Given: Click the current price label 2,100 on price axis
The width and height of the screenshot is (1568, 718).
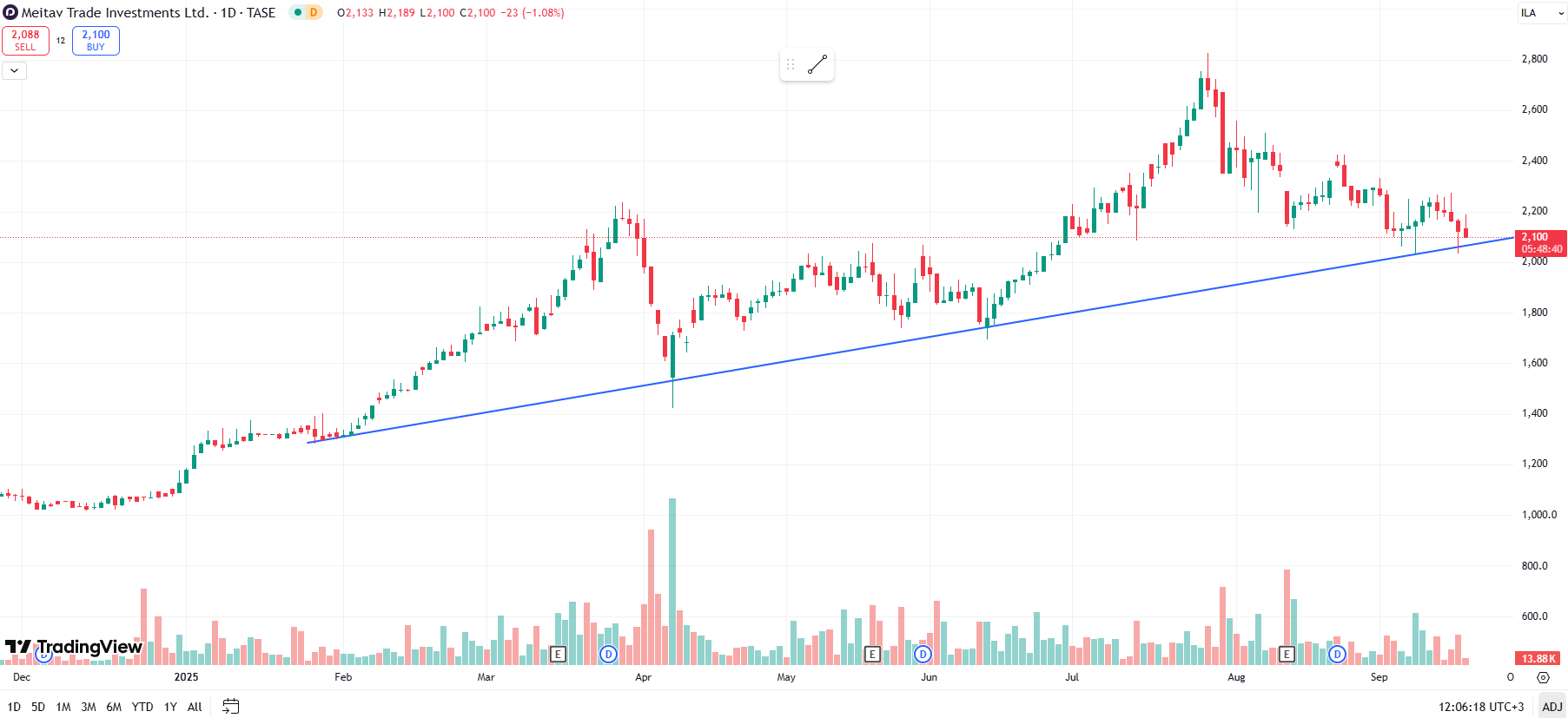Looking at the screenshot, I should click(x=1540, y=242).
